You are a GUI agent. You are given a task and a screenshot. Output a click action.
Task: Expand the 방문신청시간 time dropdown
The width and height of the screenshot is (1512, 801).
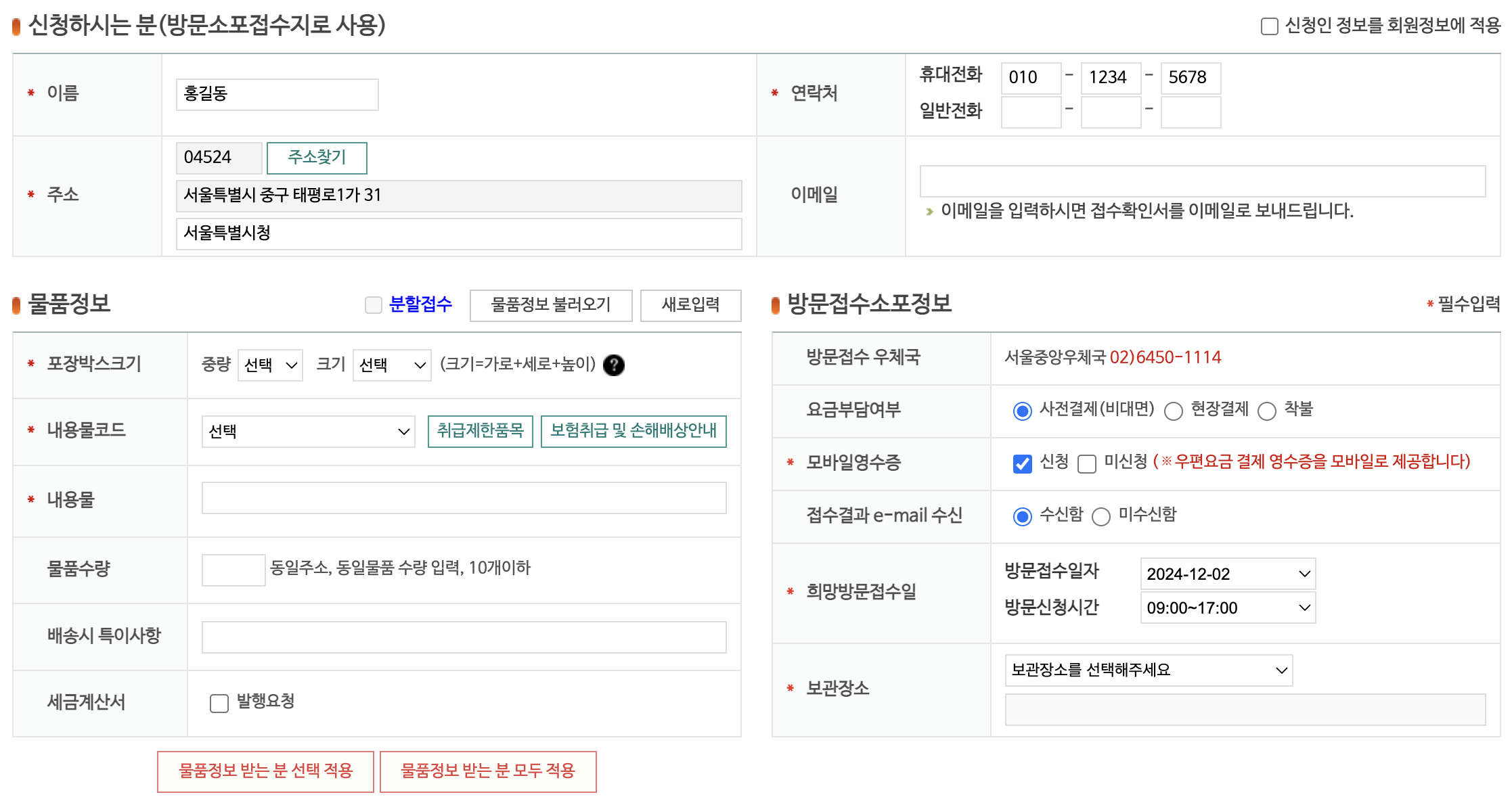1227,608
